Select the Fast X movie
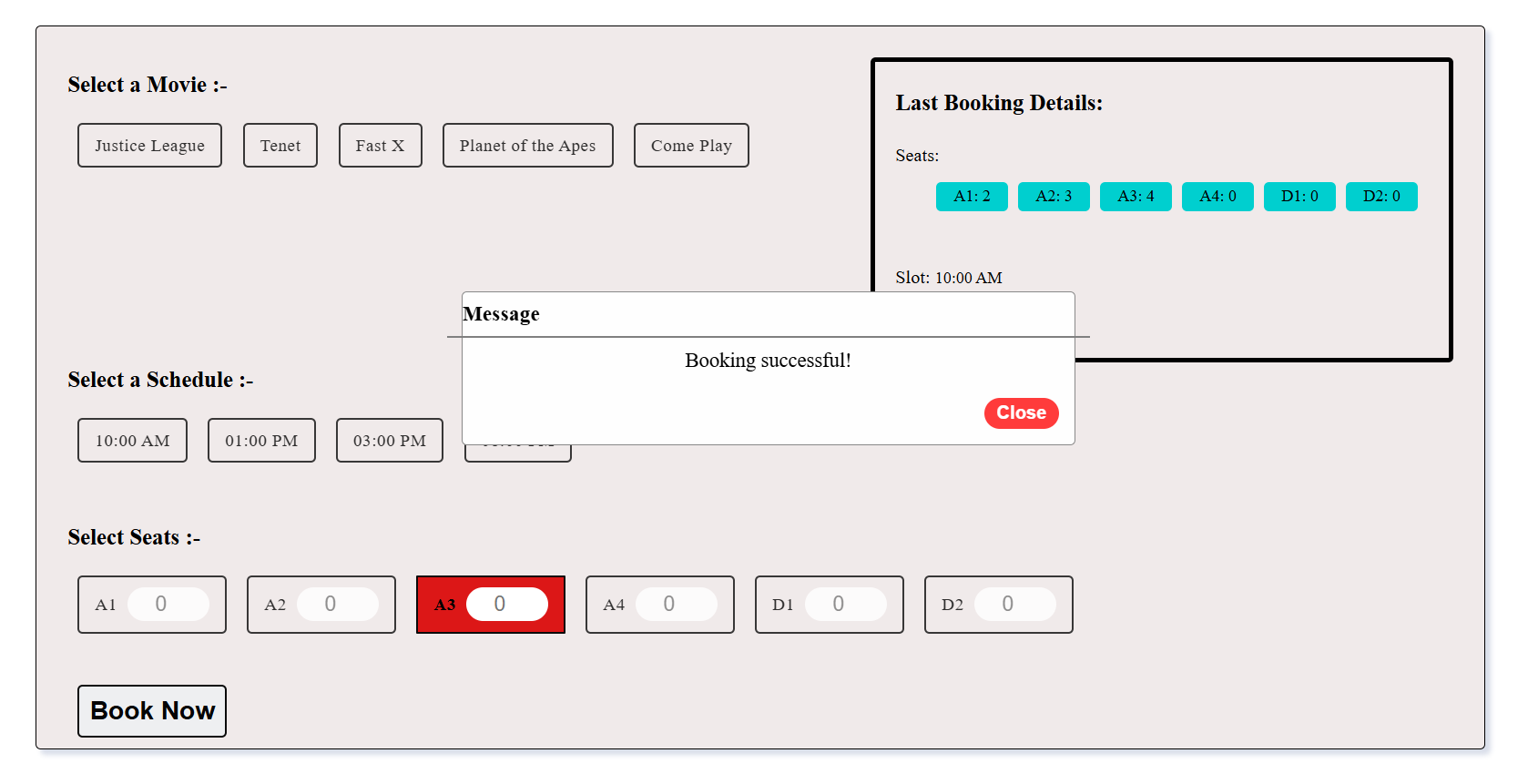Screen dimensions: 1528x784 tap(380, 145)
